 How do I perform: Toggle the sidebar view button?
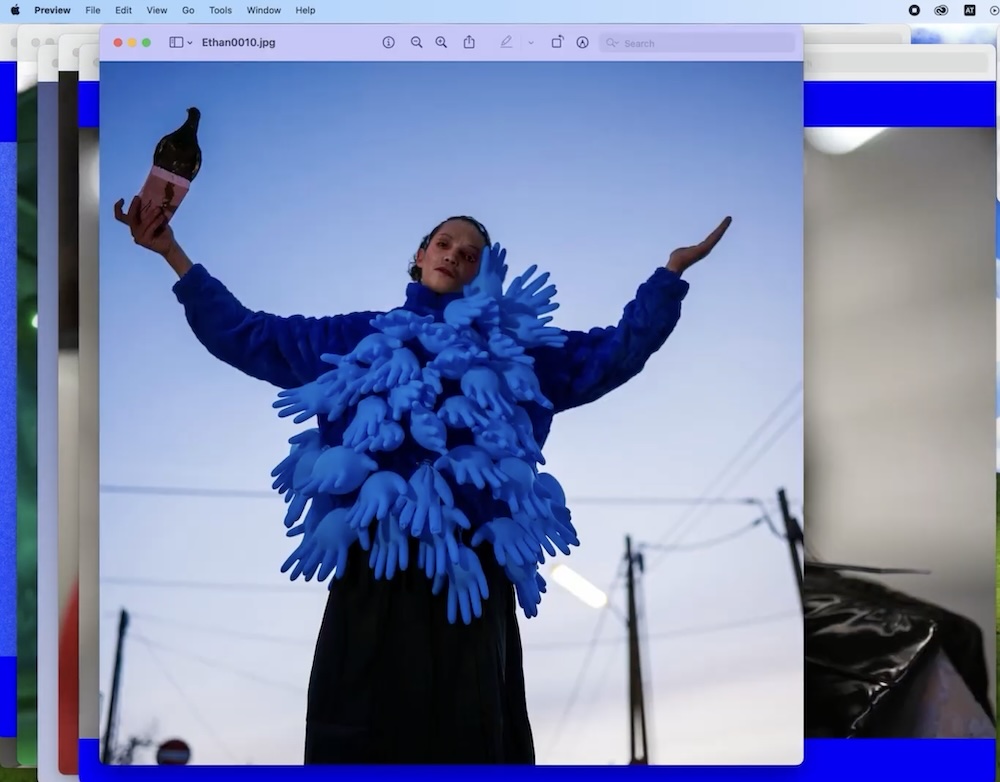(176, 43)
